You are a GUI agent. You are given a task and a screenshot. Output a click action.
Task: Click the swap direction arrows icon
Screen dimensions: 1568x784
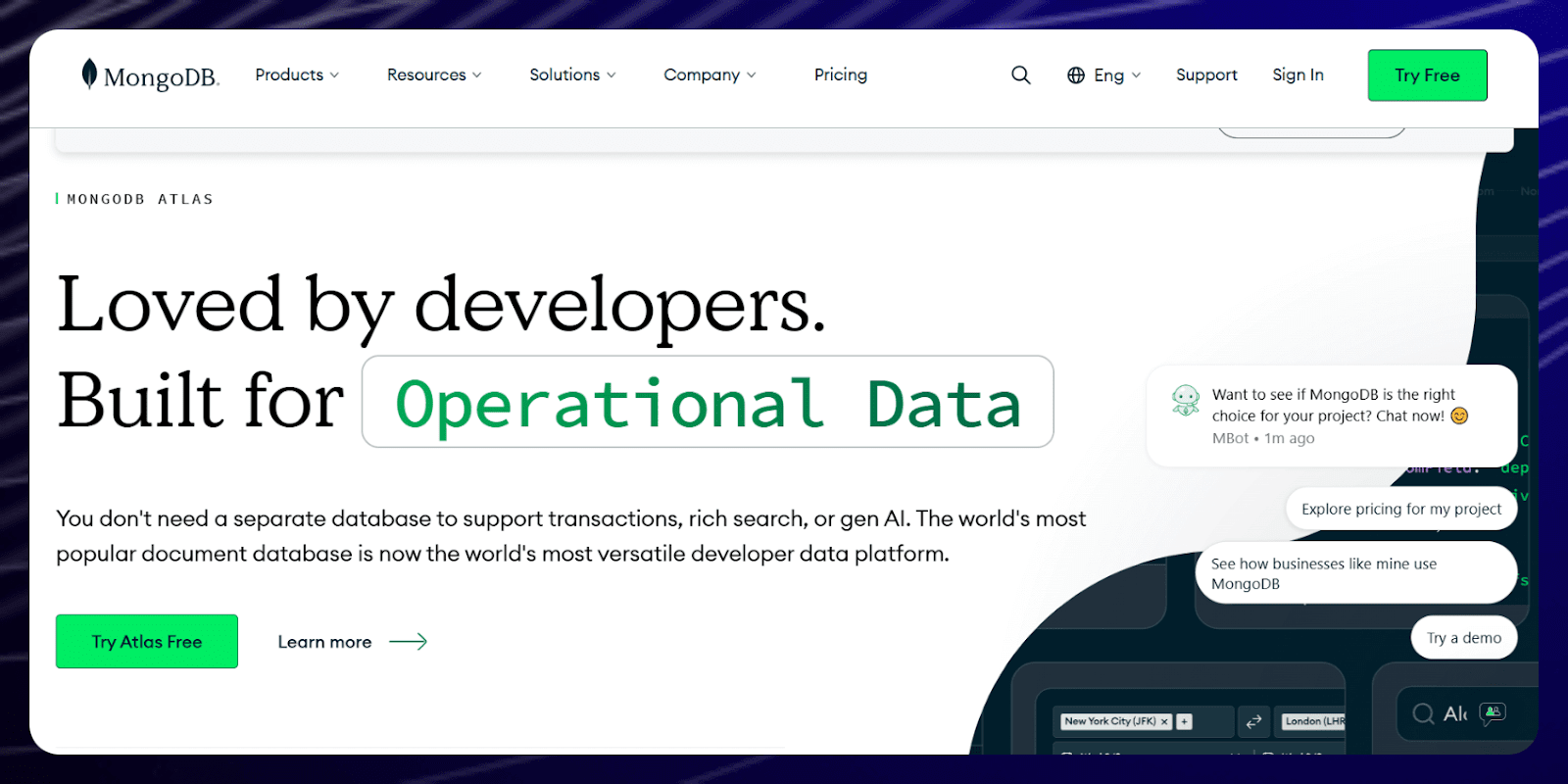click(1253, 721)
